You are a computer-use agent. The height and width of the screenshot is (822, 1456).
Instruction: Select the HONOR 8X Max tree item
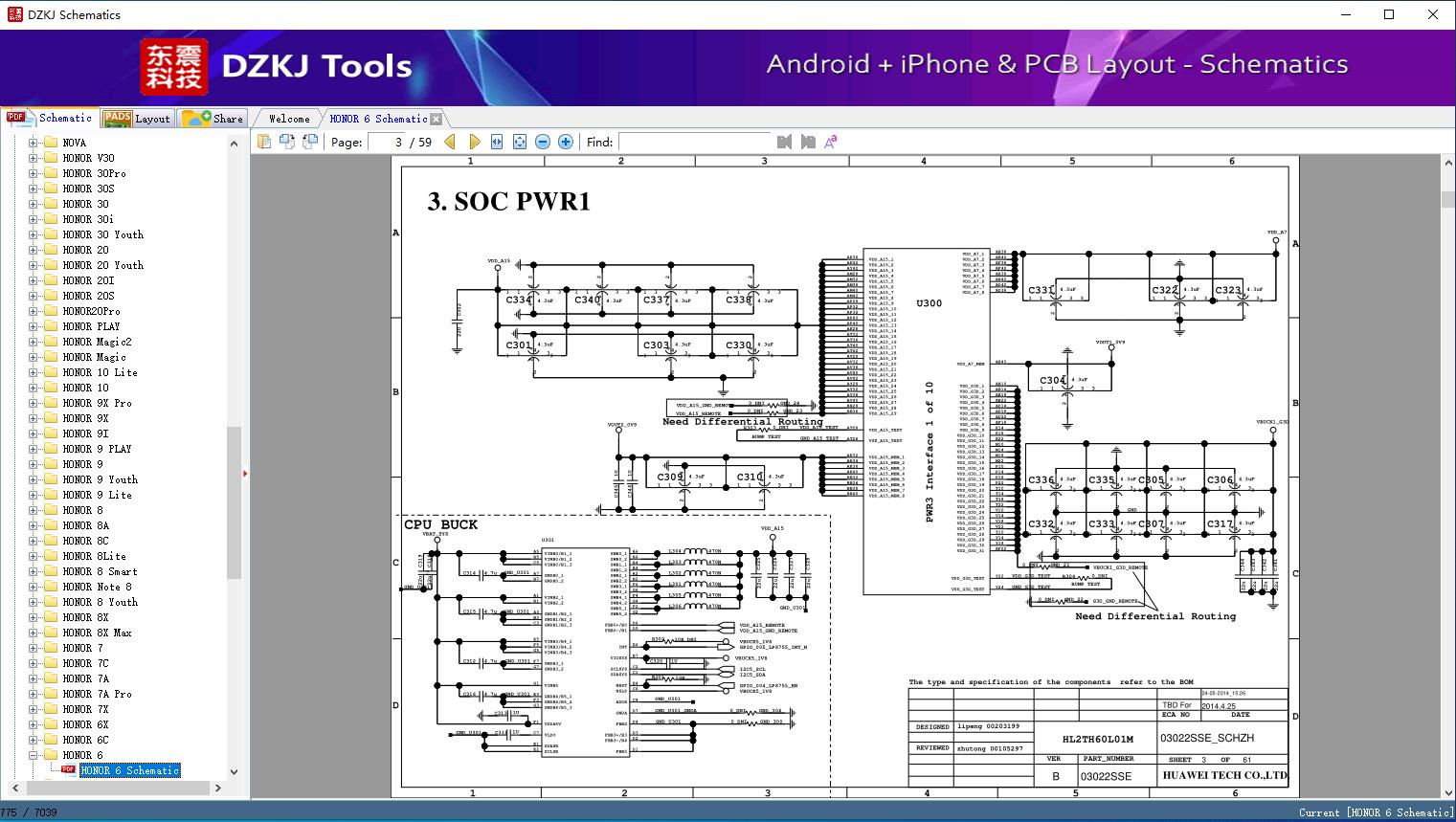click(x=98, y=633)
